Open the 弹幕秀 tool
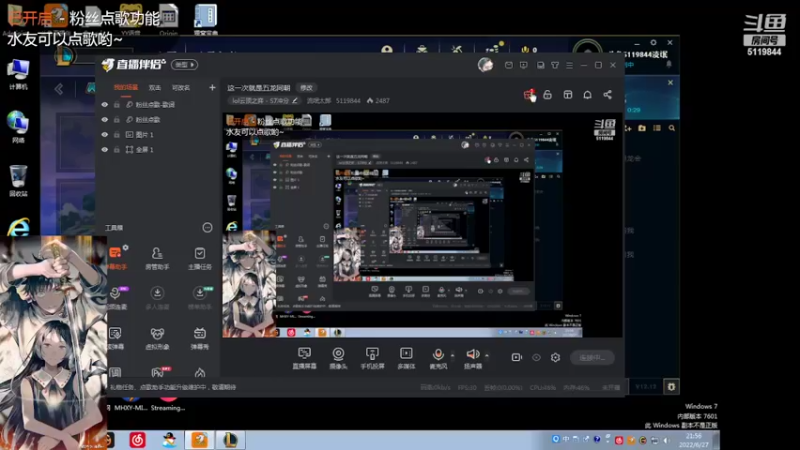Screen dimensions: 800x450 [x=199, y=338]
